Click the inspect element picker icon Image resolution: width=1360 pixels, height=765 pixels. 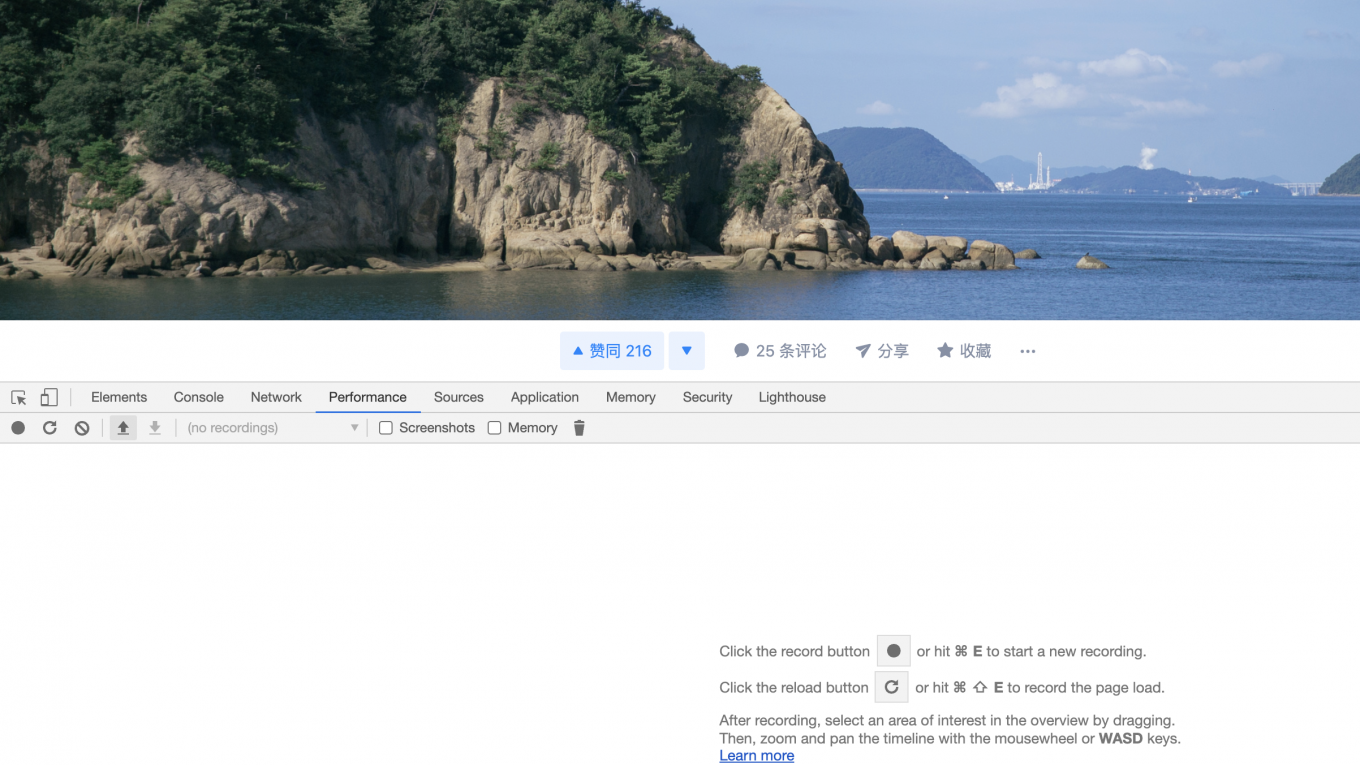[18, 397]
